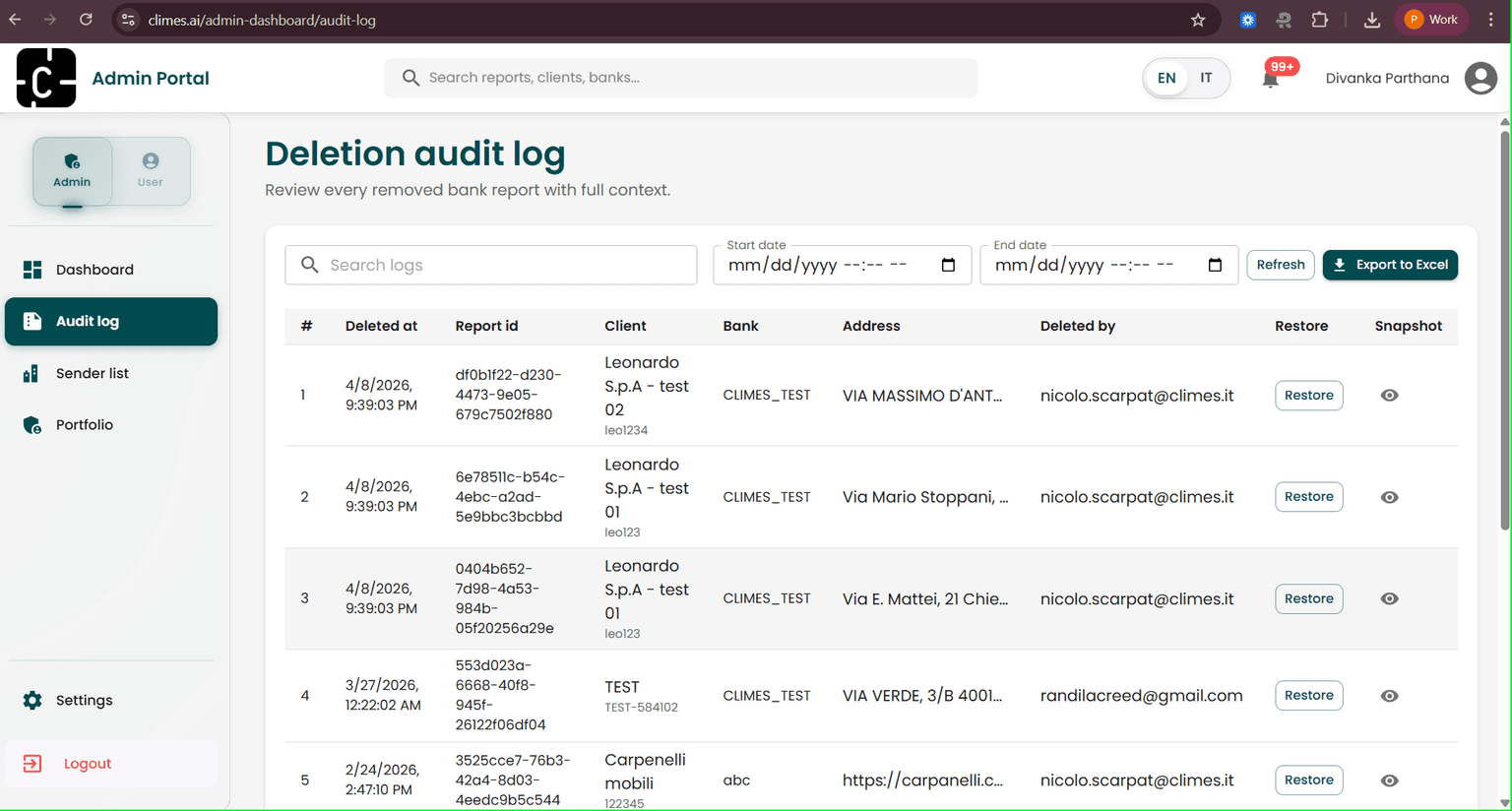Open Sender list in the sidebar
This screenshot has width=1512, height=811.
(111, 373)
